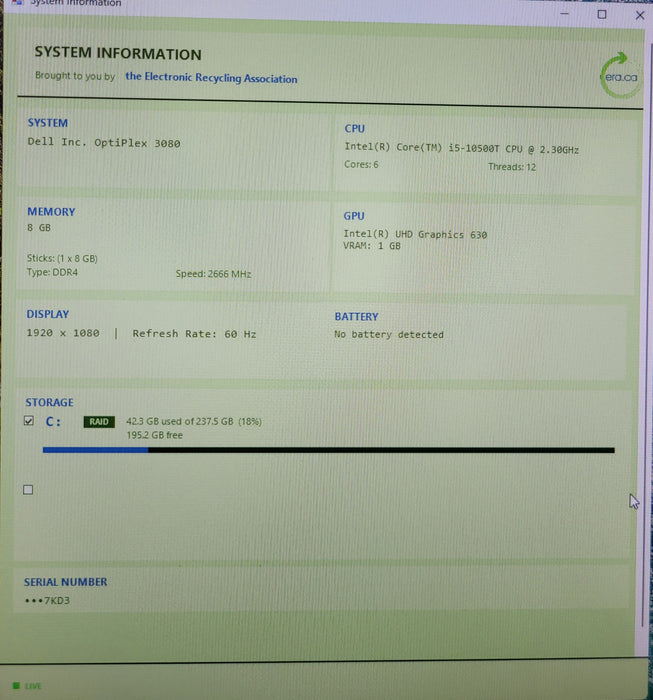Click the masked serial '•••7KD3'

pyautogui.click(x=47, y=600)
